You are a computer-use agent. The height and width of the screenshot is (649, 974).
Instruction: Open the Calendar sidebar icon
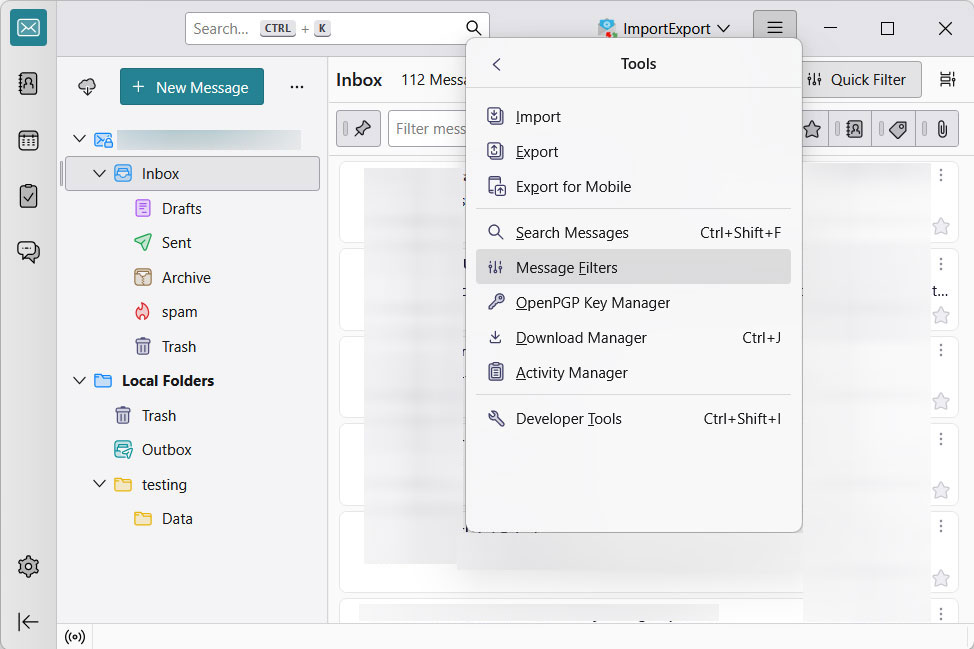[28, 140]
